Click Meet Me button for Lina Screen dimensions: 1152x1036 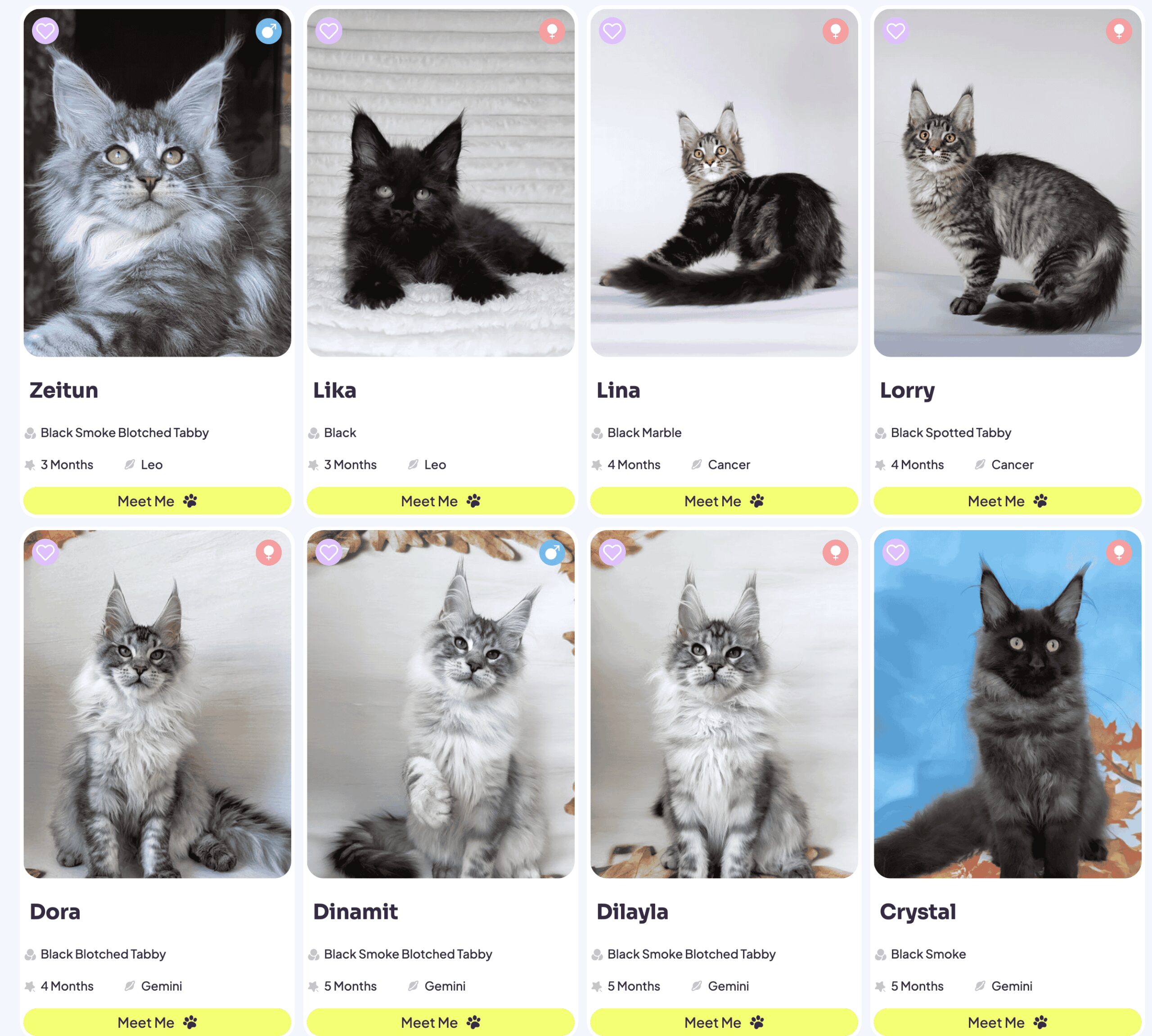coord(724,501)
